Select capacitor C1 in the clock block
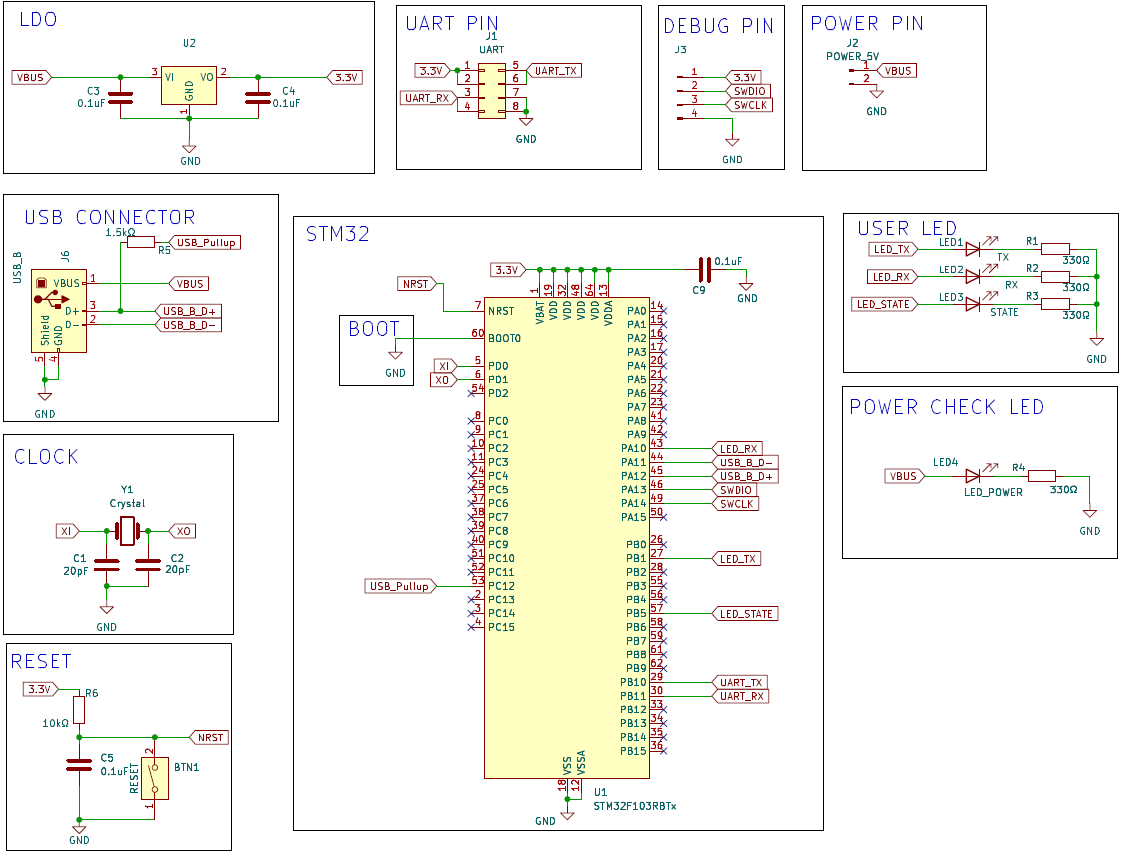 point(107,565)
